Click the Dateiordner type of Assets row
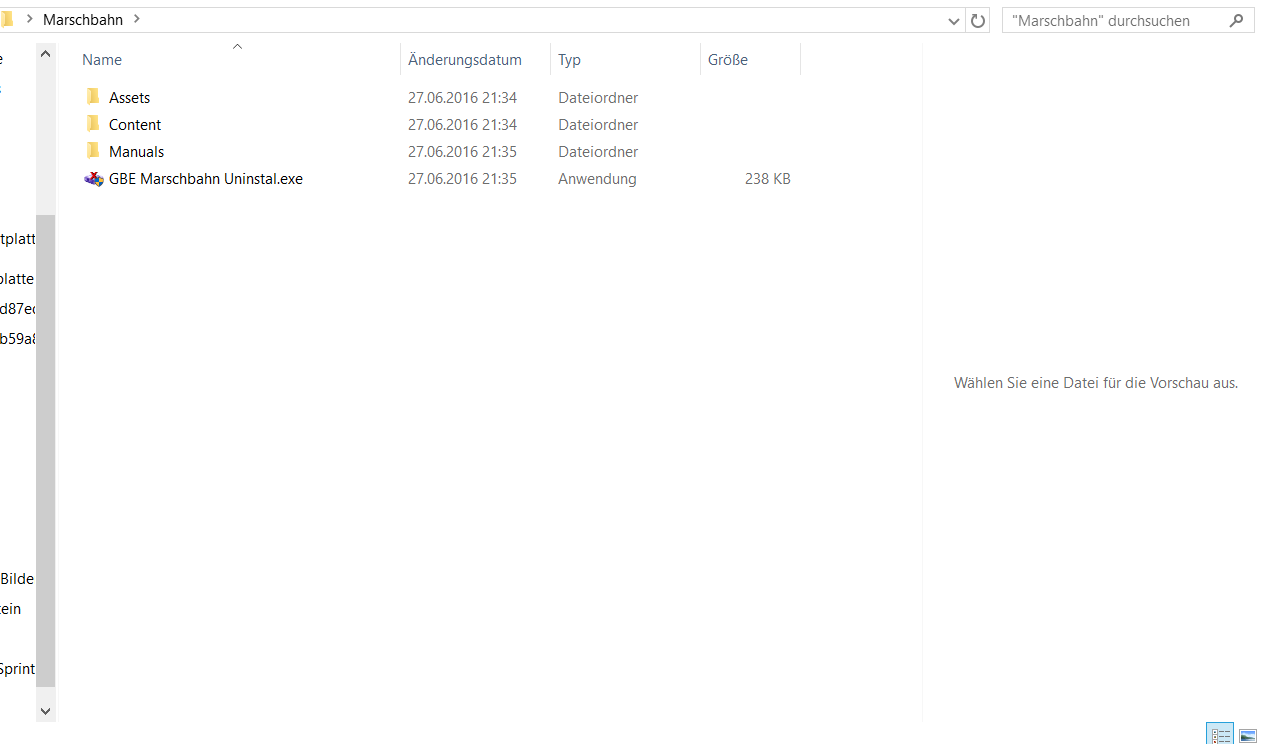 [x=598, y=97]
